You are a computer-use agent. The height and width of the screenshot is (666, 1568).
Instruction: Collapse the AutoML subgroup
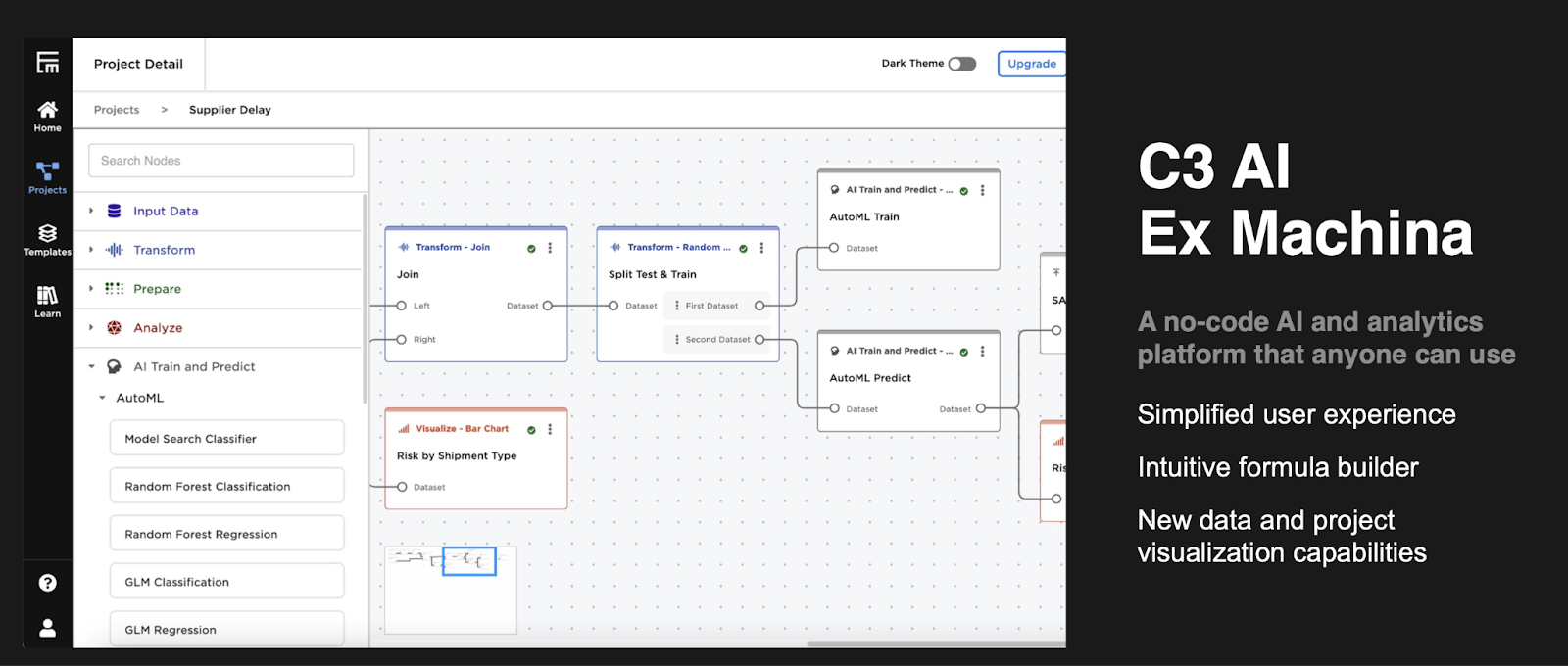click(x=102, y=398)
